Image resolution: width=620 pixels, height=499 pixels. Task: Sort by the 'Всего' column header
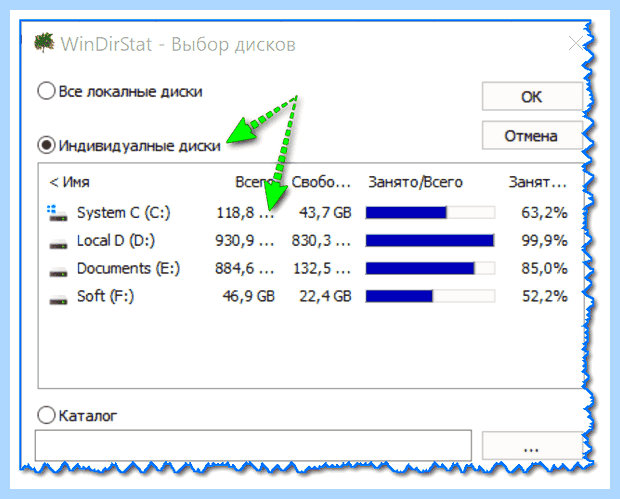coord(255,182)
